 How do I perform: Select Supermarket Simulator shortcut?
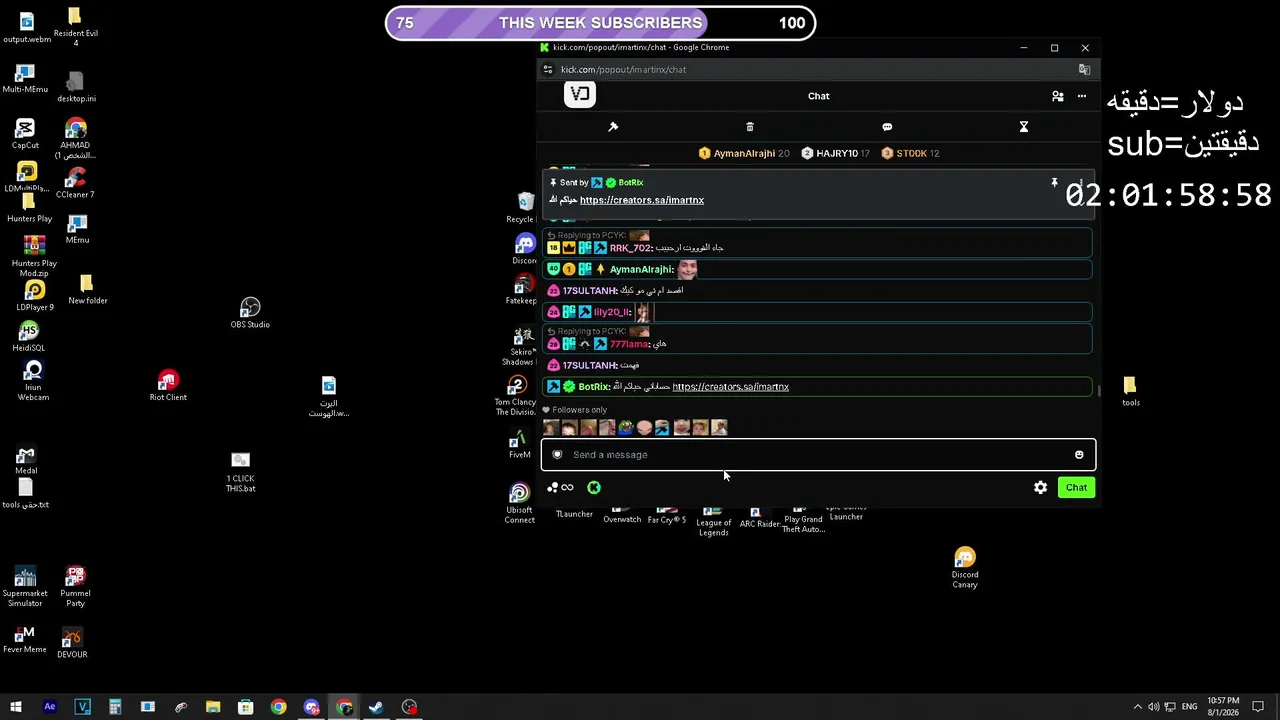25,587
